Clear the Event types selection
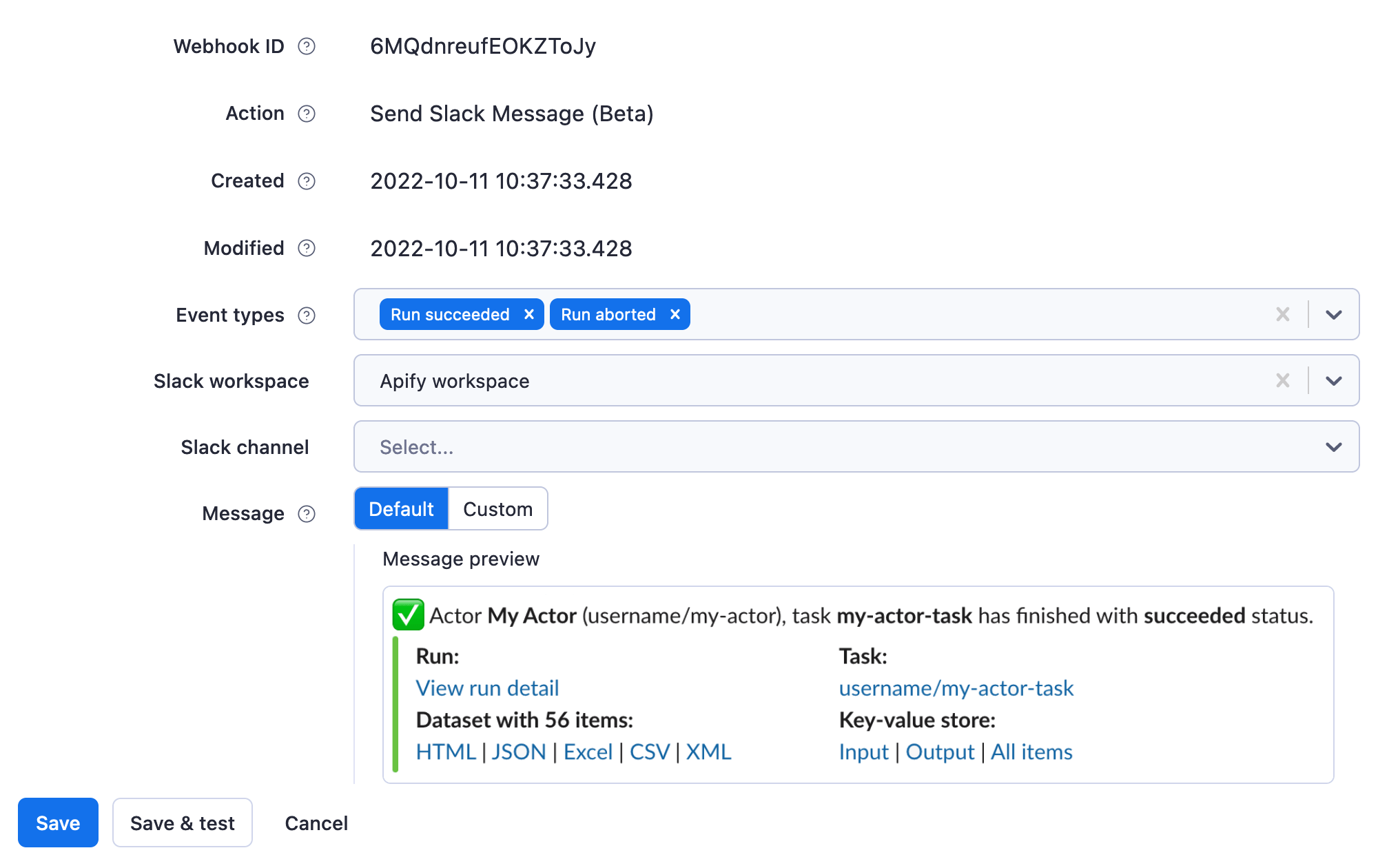 click(1284, 314)
